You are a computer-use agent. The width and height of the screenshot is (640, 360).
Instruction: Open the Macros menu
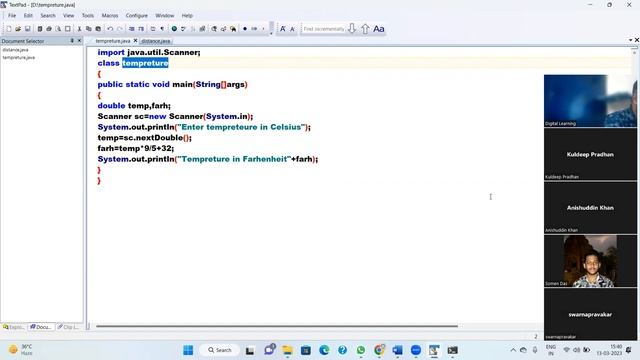110,16
